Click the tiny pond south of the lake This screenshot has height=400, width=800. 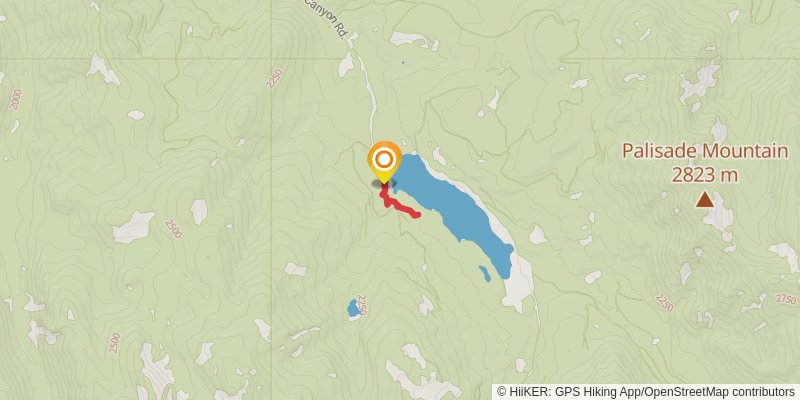pyautogui.click(x=485, y=274)
